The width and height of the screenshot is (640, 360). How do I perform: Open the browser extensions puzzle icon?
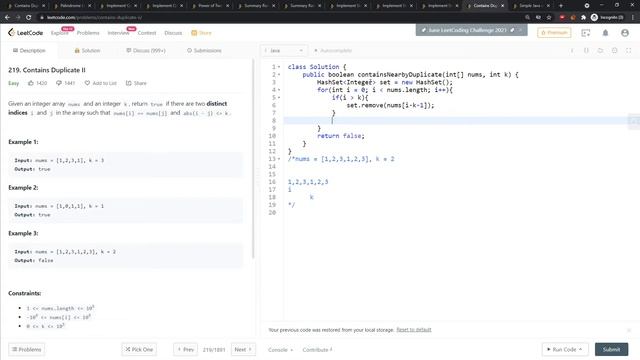click(583, 18)
